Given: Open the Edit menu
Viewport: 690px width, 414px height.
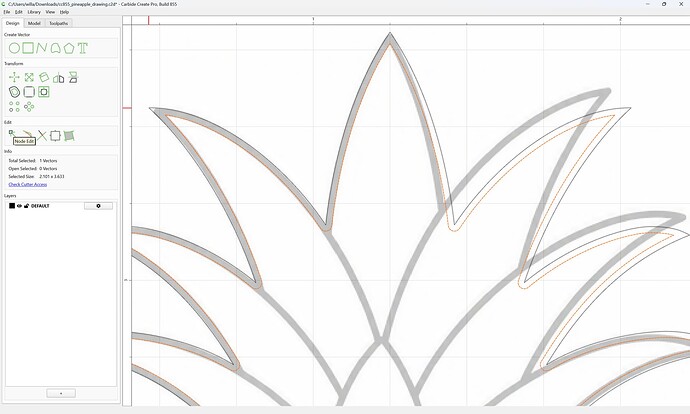Looking at the screenshot, I should 18,12.
